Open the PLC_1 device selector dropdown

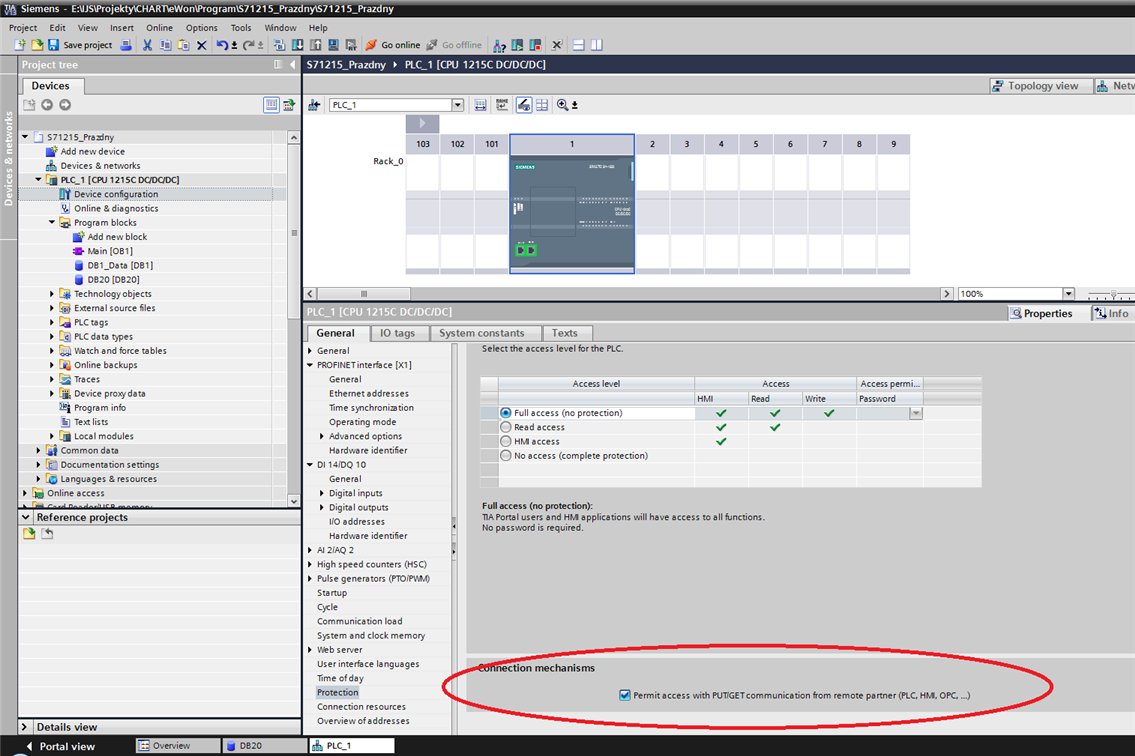(457, 105)
